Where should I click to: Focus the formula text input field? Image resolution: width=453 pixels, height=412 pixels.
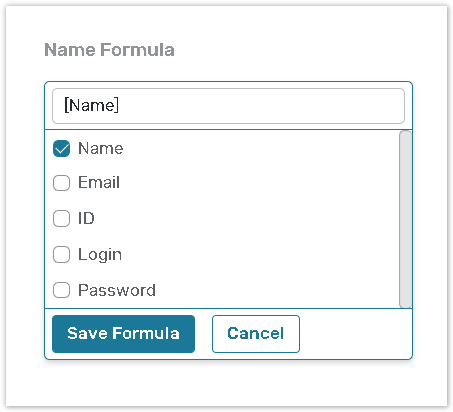tap(228, 106)
